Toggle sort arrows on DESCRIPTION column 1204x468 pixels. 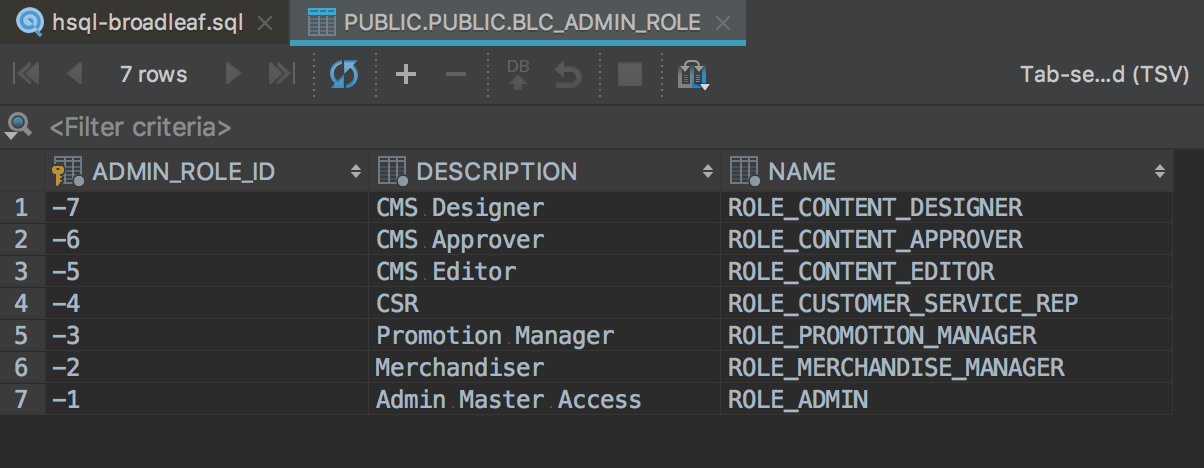[x=708, y=171]
